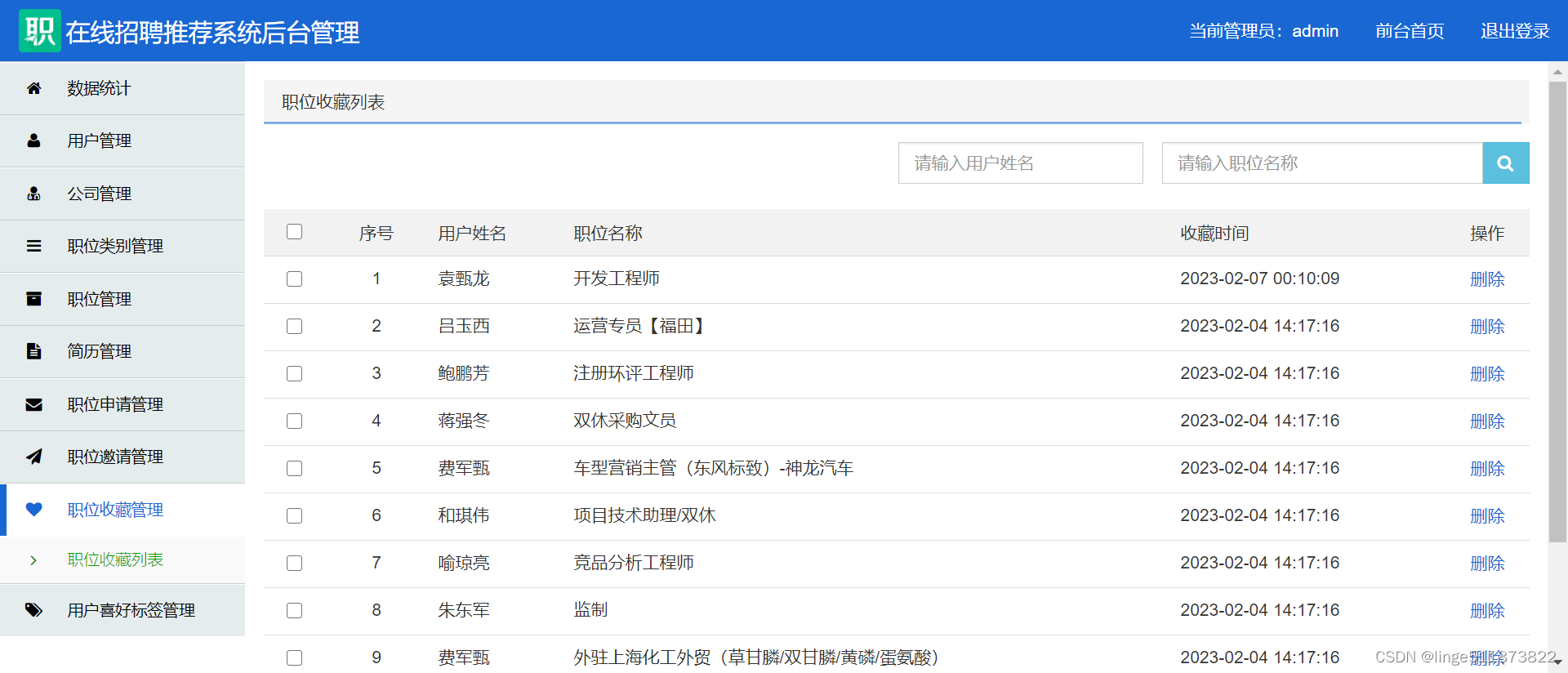Viewport: 1568px width, 673px height.
Task: Click the list icon beside 职位类别管理
Action: [33, 246]
